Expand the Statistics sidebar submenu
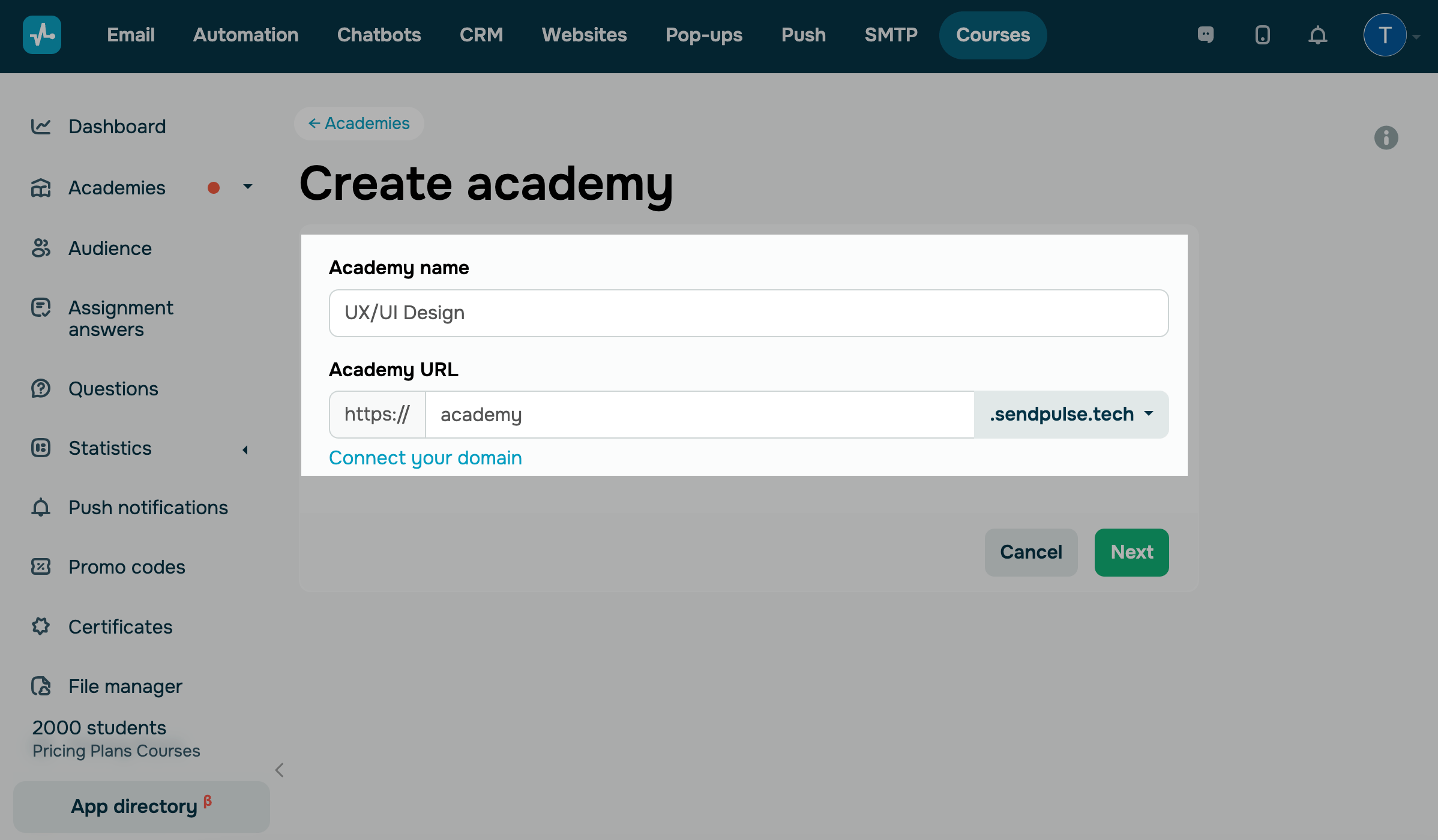 [245, 449]
